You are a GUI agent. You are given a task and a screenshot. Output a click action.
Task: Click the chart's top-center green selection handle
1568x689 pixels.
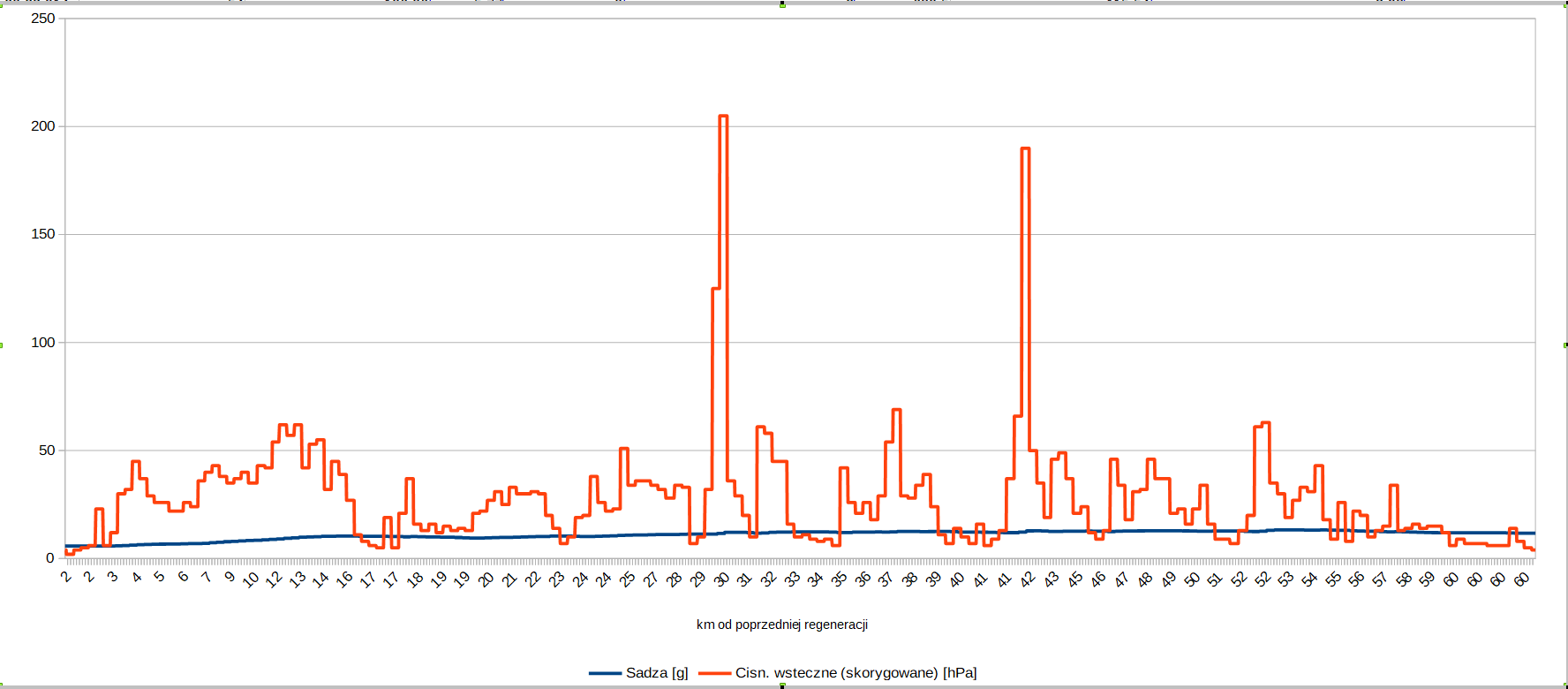tap(782, 4)
